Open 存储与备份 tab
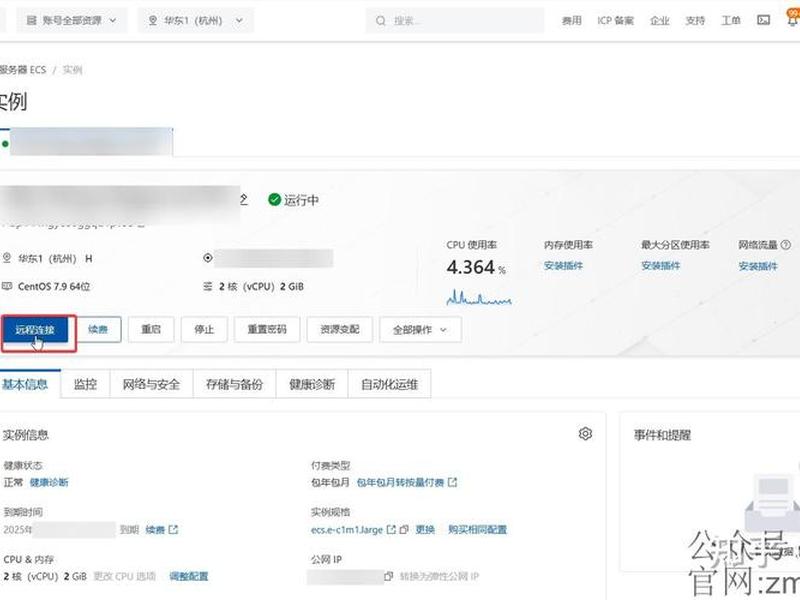800x600 pixels. 234,384
